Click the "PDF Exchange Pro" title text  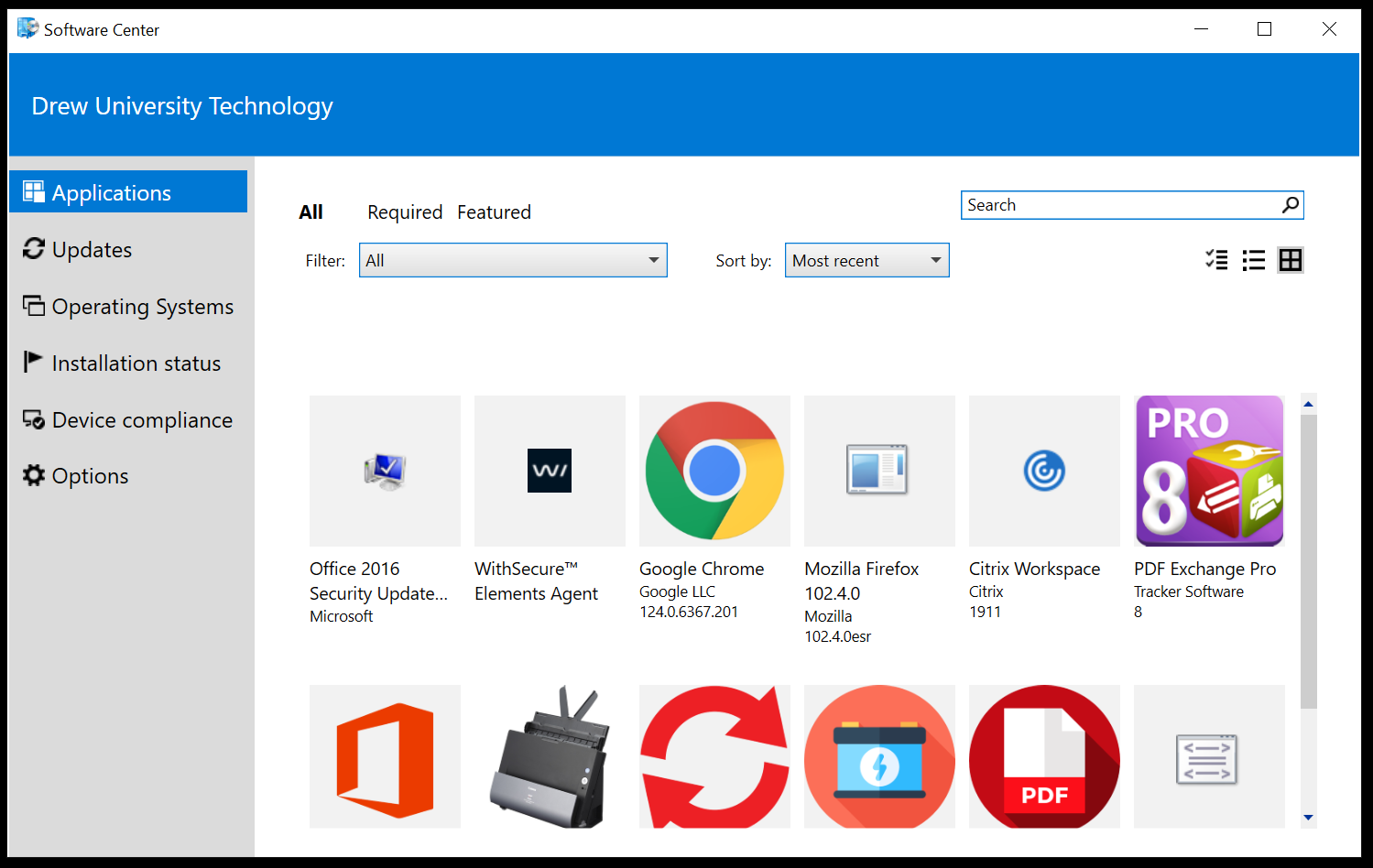(1204, 569)
